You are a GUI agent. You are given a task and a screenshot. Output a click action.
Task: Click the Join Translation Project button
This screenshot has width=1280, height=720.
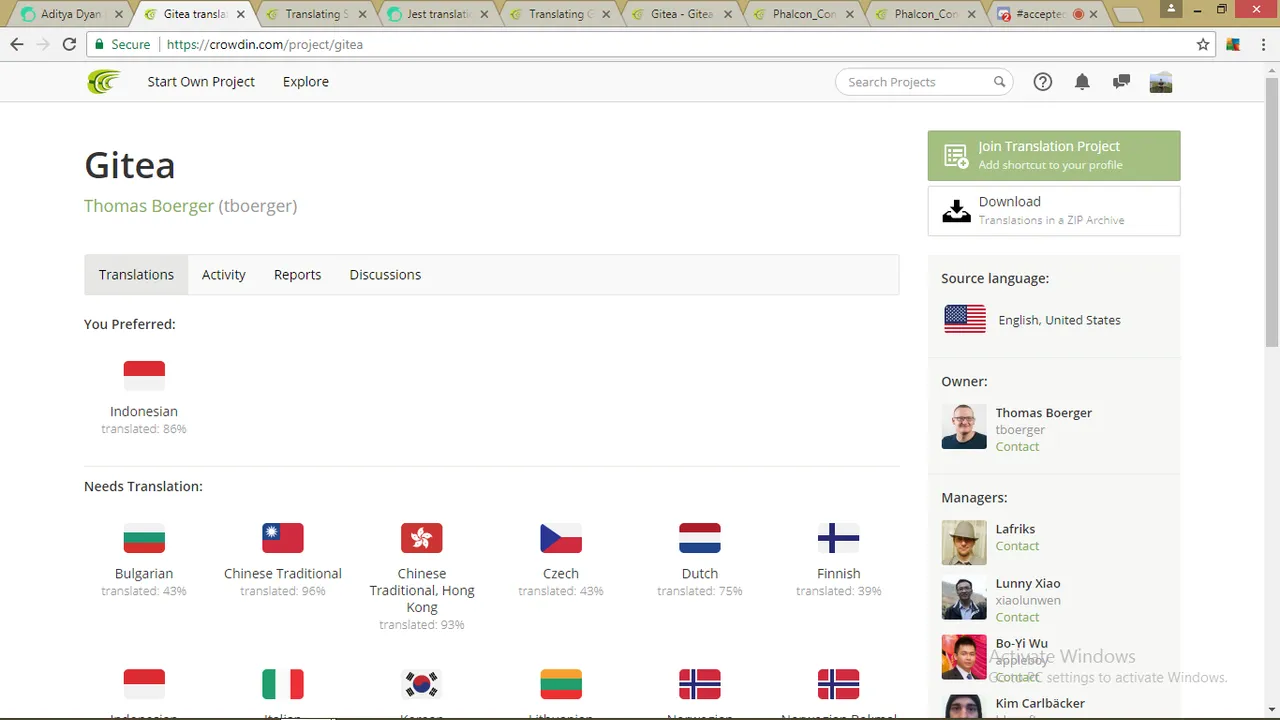[1054, 156]
